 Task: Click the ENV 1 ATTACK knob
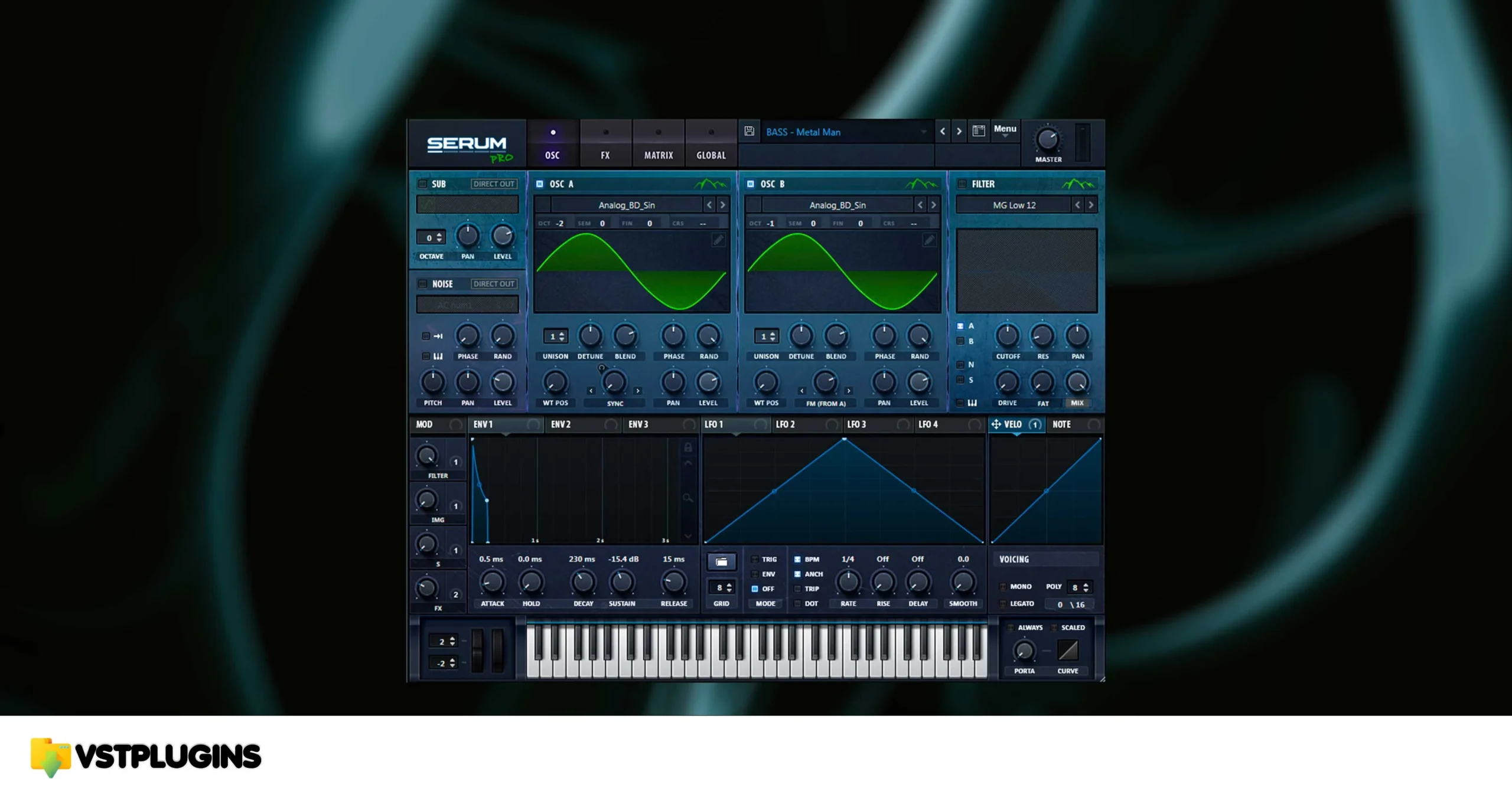coord(492,582)
